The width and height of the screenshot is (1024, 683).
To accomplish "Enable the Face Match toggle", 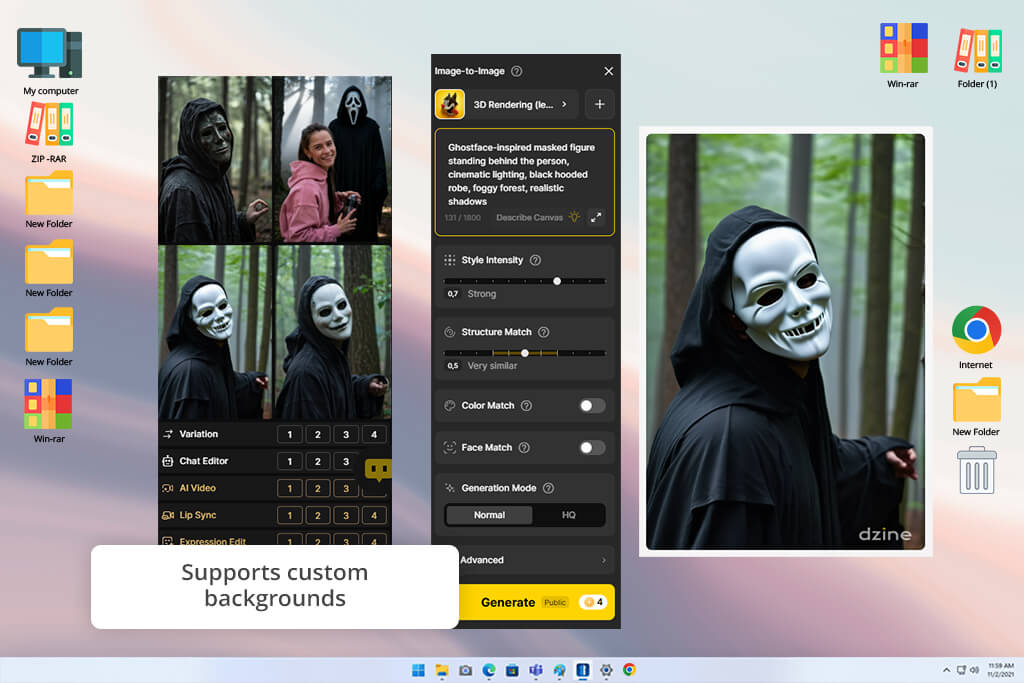I will pyautogui.click(x=592, y=447).
